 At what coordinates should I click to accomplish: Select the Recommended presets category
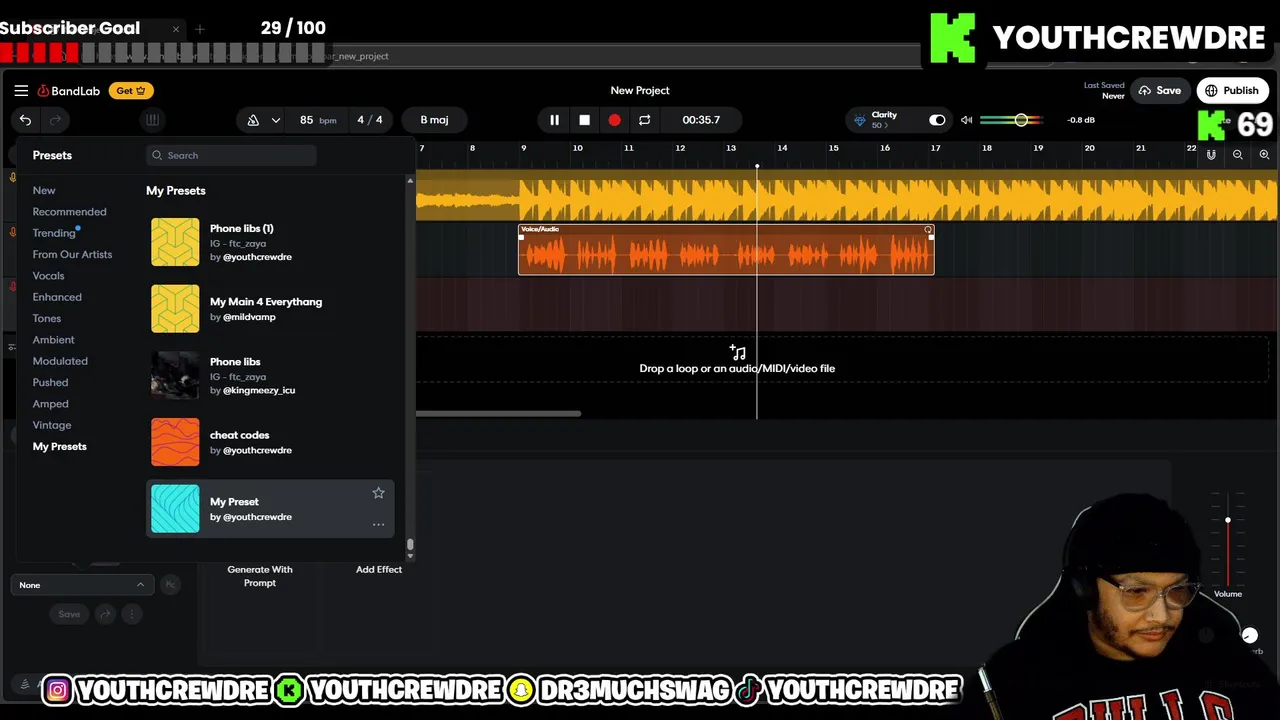click(69, 212)
